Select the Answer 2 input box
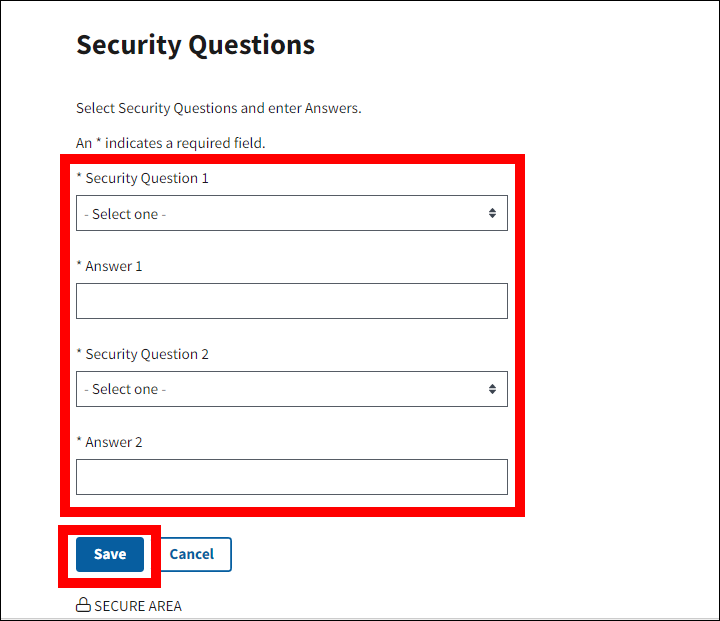The image size is (720, 621). (x=291, y=477)
